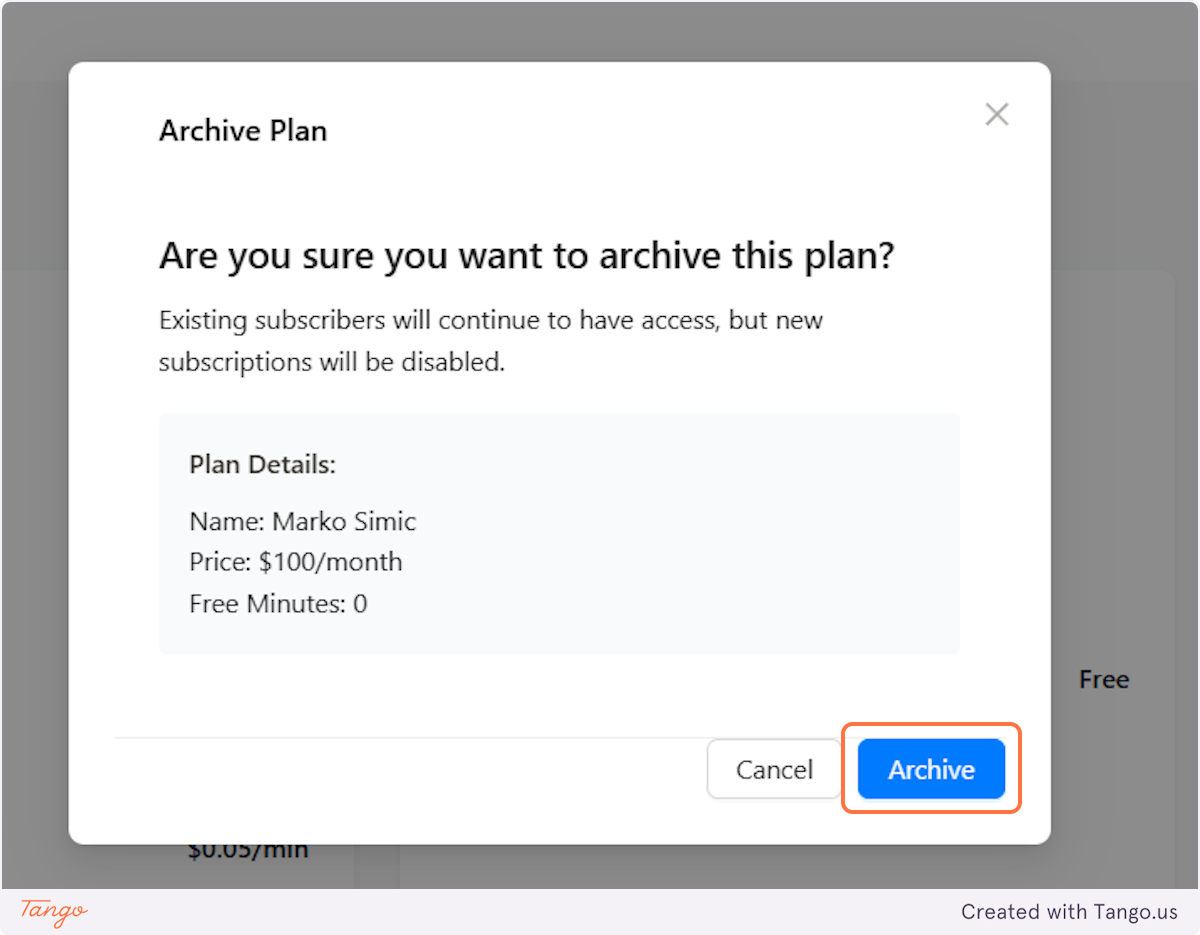Click the Plan Details box

tap(560, 533)
